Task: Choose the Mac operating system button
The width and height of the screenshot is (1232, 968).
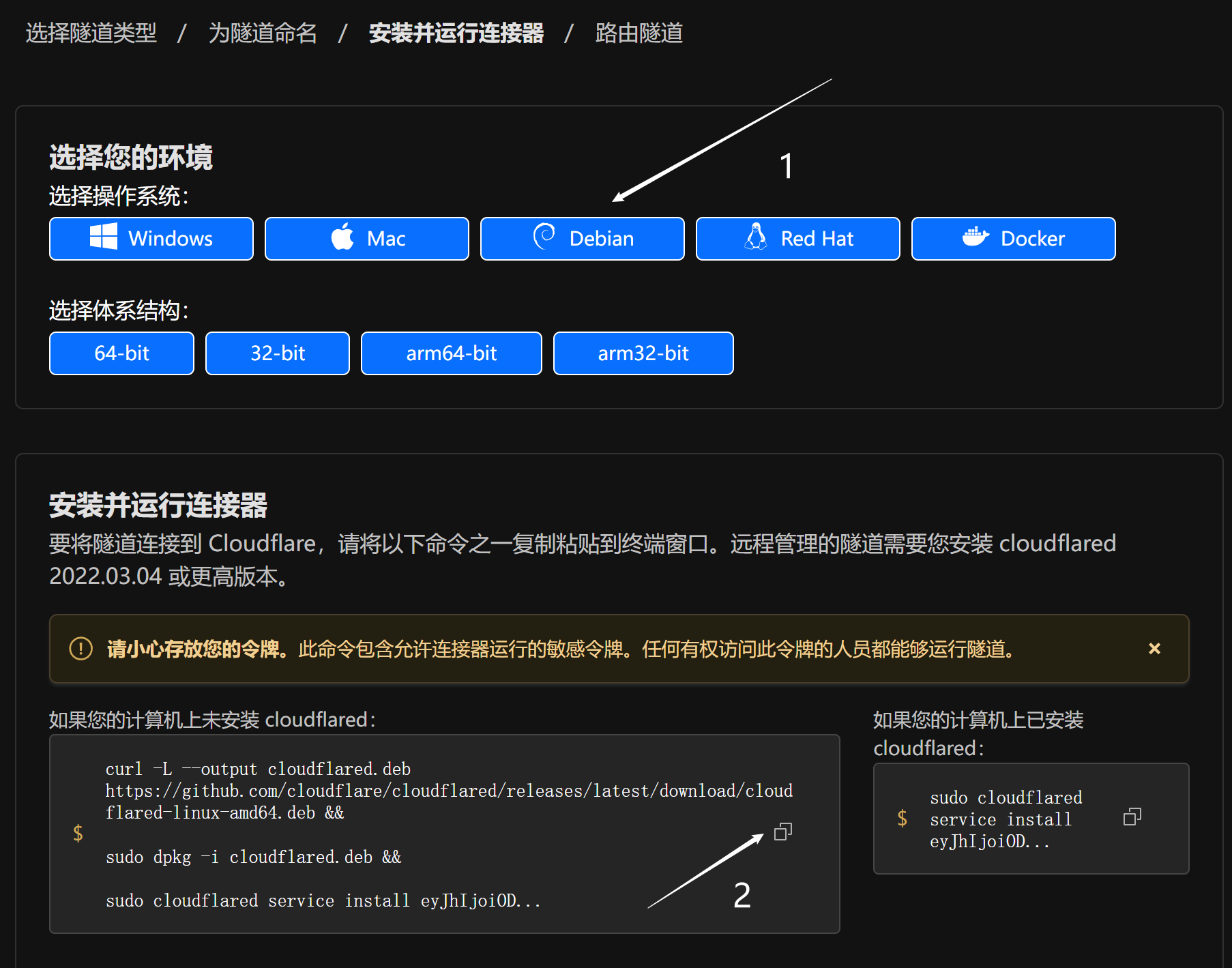Action: click(367, 239)
